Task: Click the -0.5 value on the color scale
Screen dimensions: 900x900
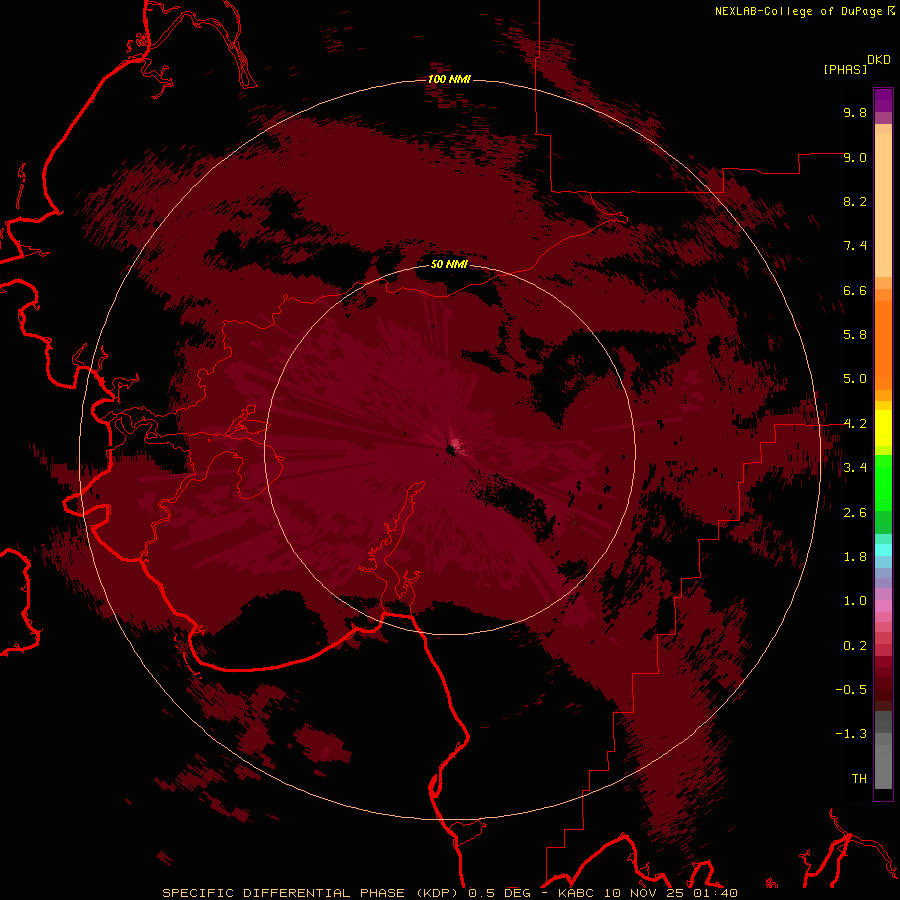Action: (851, 690)
